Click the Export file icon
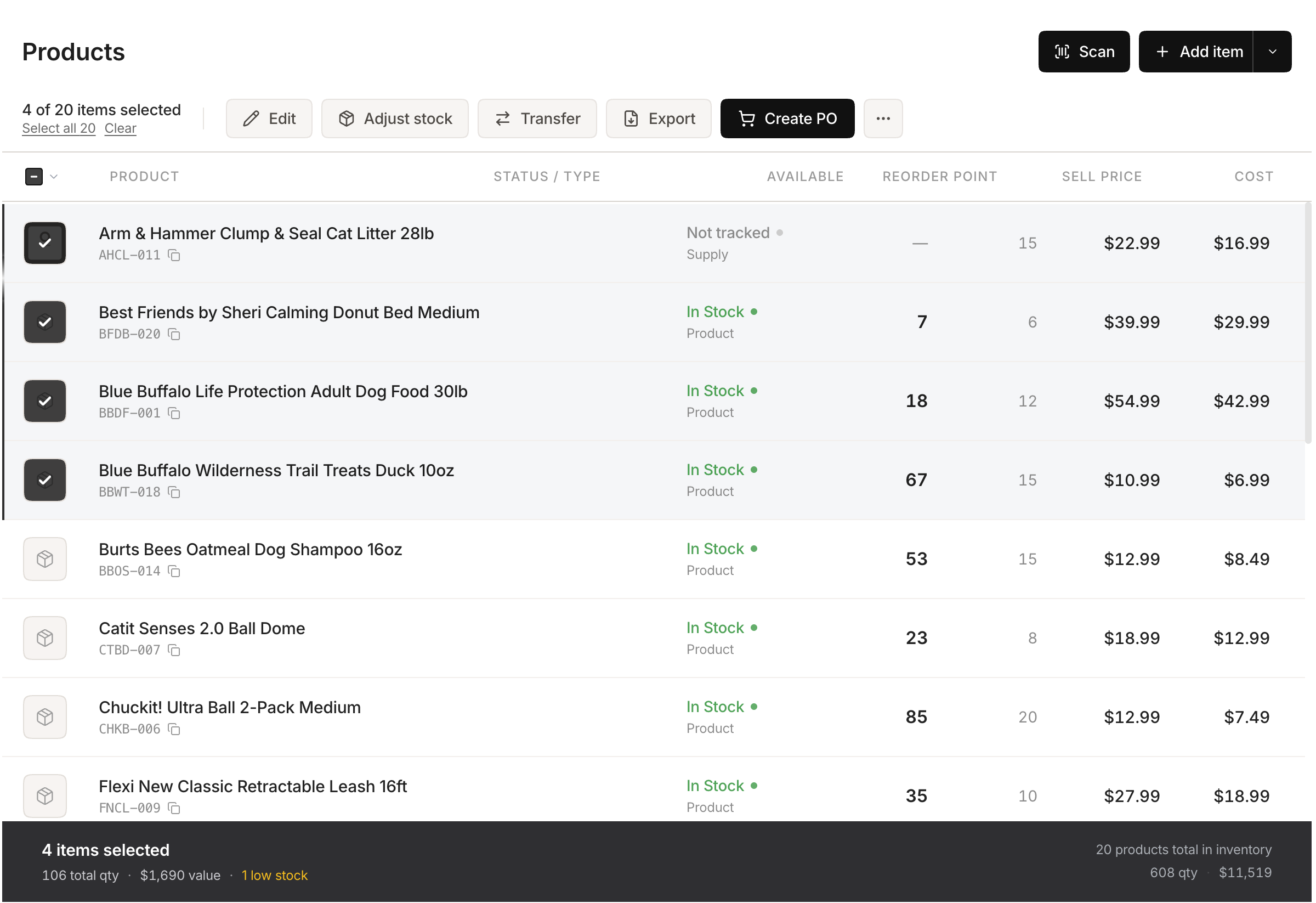1316x903 pixels. (631, 118)
